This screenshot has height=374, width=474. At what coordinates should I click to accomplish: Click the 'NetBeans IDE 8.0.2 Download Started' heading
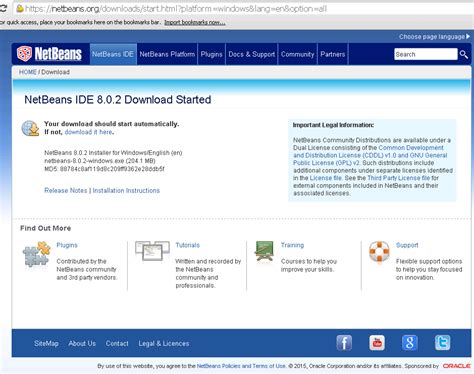(x=118, y=99)
